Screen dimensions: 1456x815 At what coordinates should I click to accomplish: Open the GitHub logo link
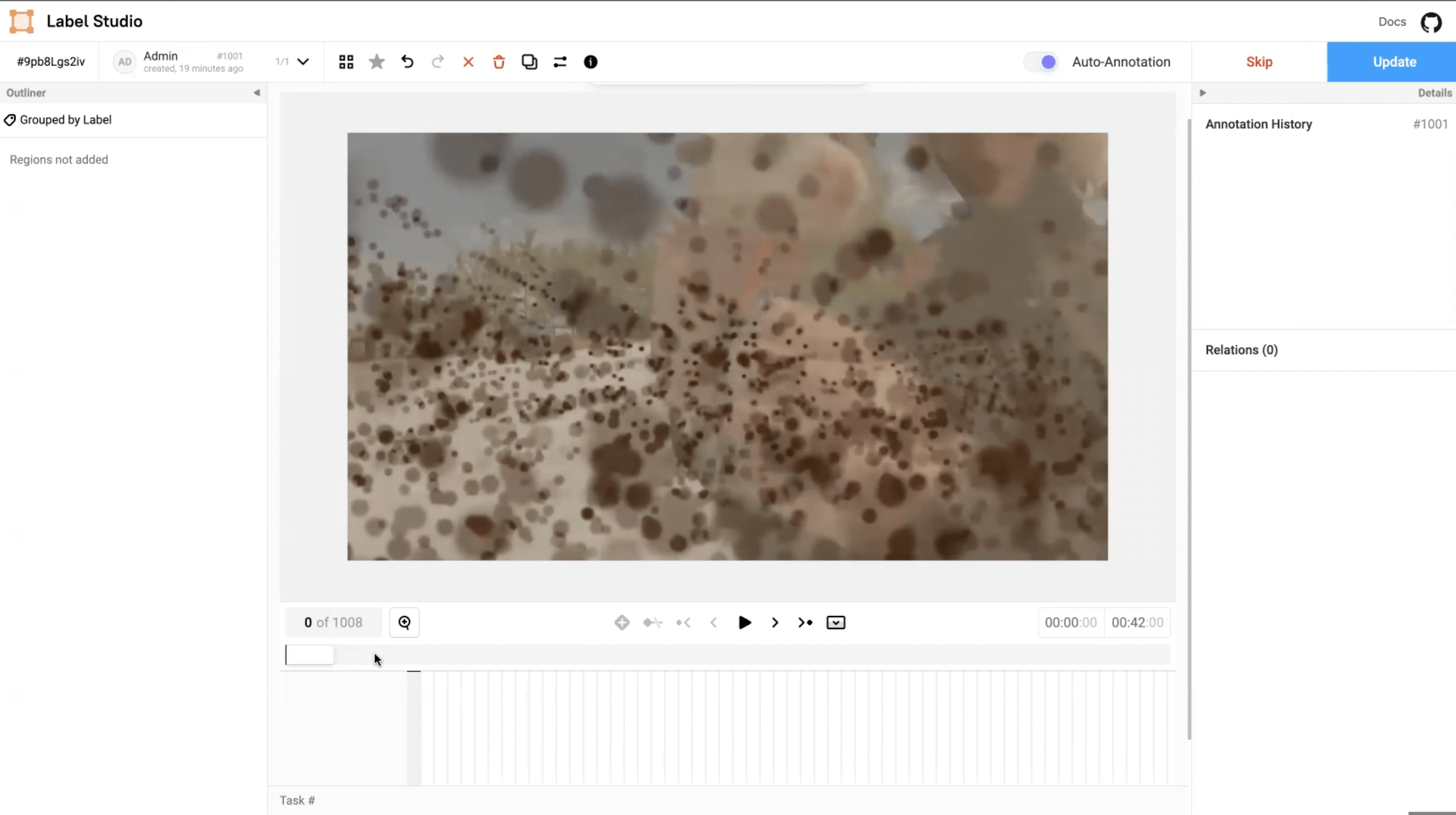[1431, 22]
